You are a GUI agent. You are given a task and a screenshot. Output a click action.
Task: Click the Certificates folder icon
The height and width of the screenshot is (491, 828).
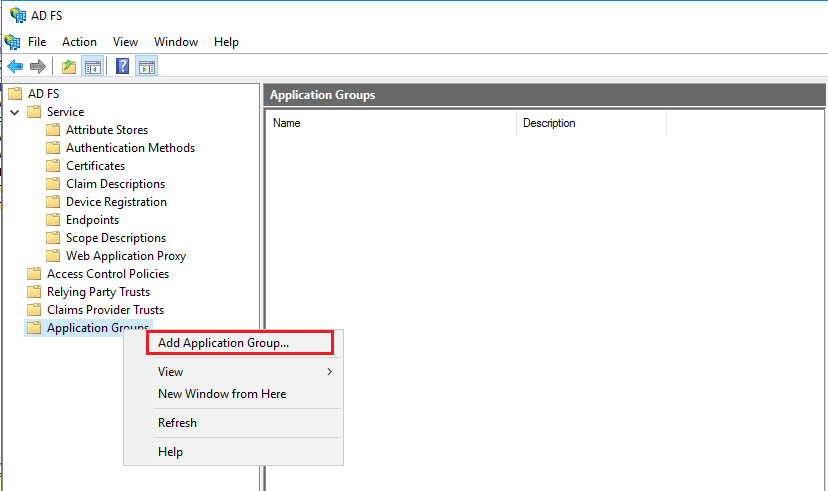click(x=53, y=165)
